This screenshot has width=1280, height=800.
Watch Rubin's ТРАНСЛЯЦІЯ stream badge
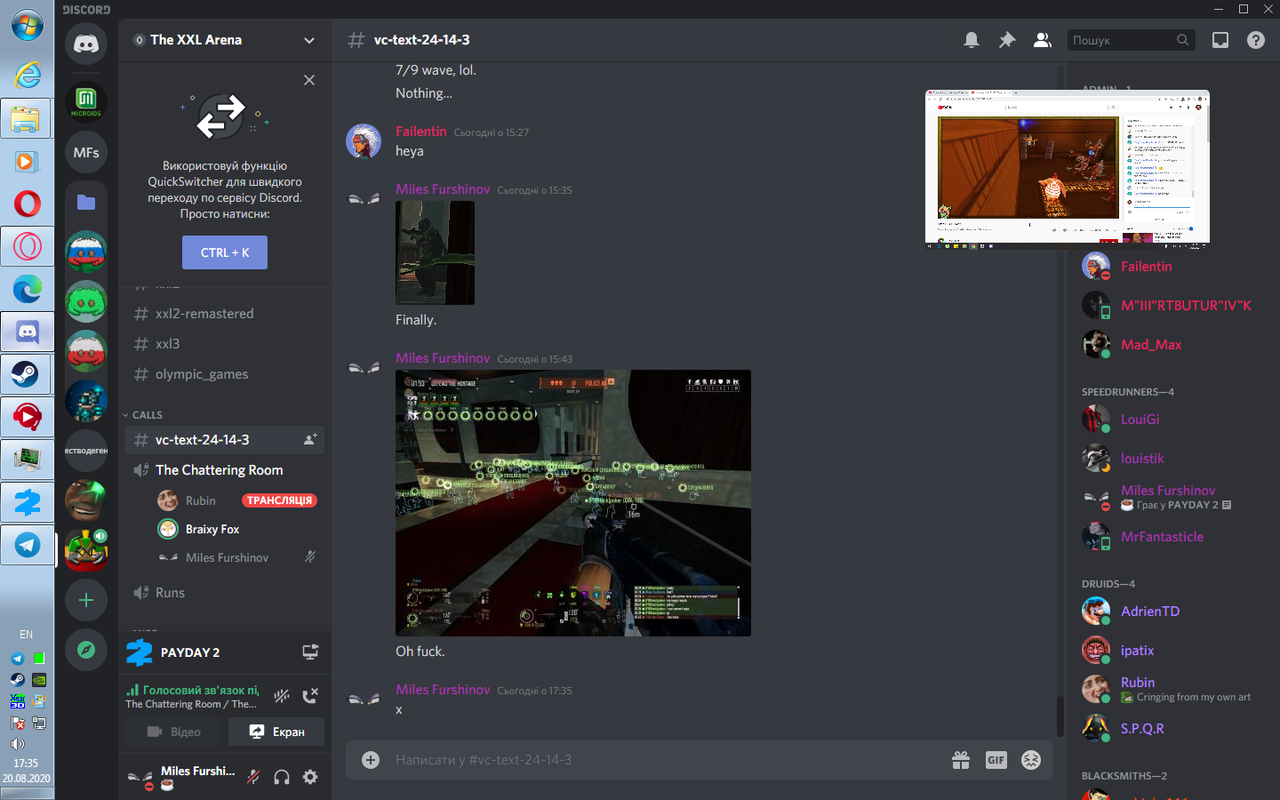tap(279, 500)
